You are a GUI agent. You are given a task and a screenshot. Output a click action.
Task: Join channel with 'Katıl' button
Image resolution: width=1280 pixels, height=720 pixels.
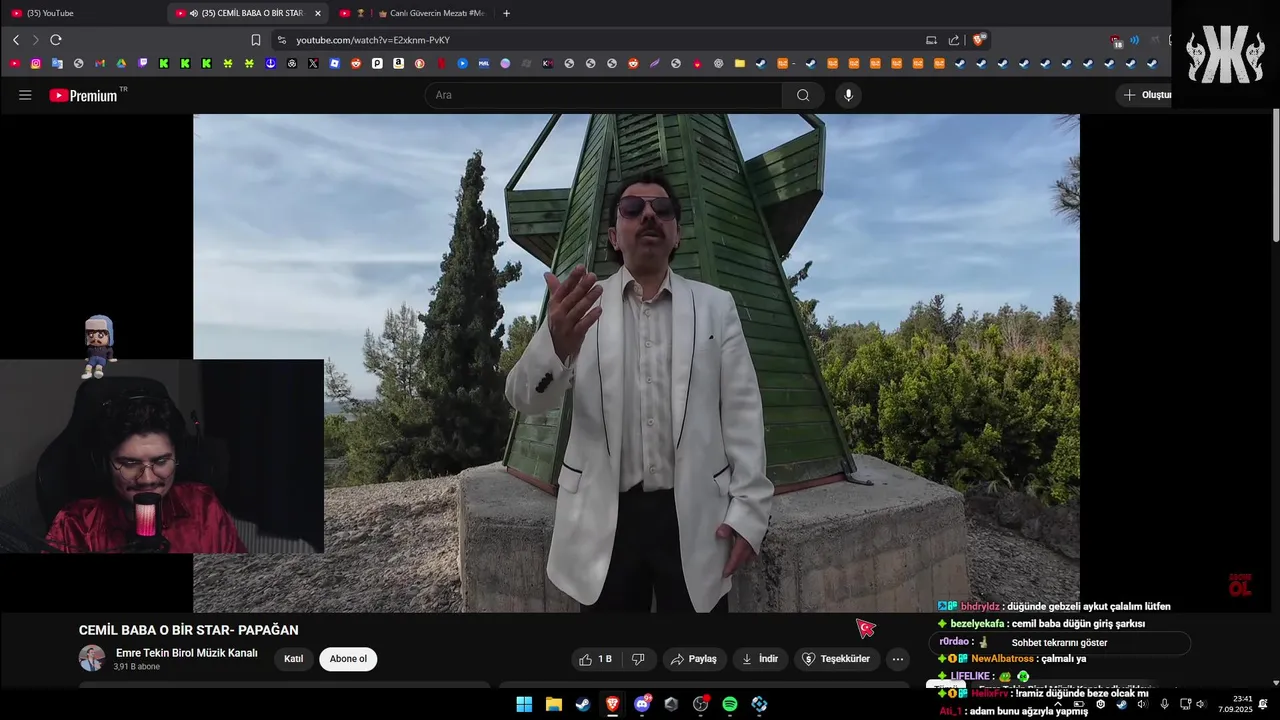click(x=293, y=659)
